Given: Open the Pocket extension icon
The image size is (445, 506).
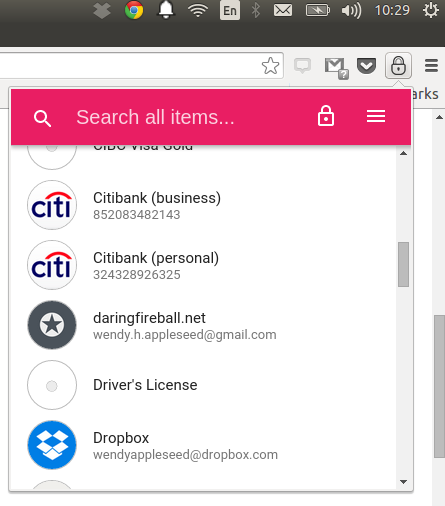Looking at the screenshot, I should (x=366, y=65).
